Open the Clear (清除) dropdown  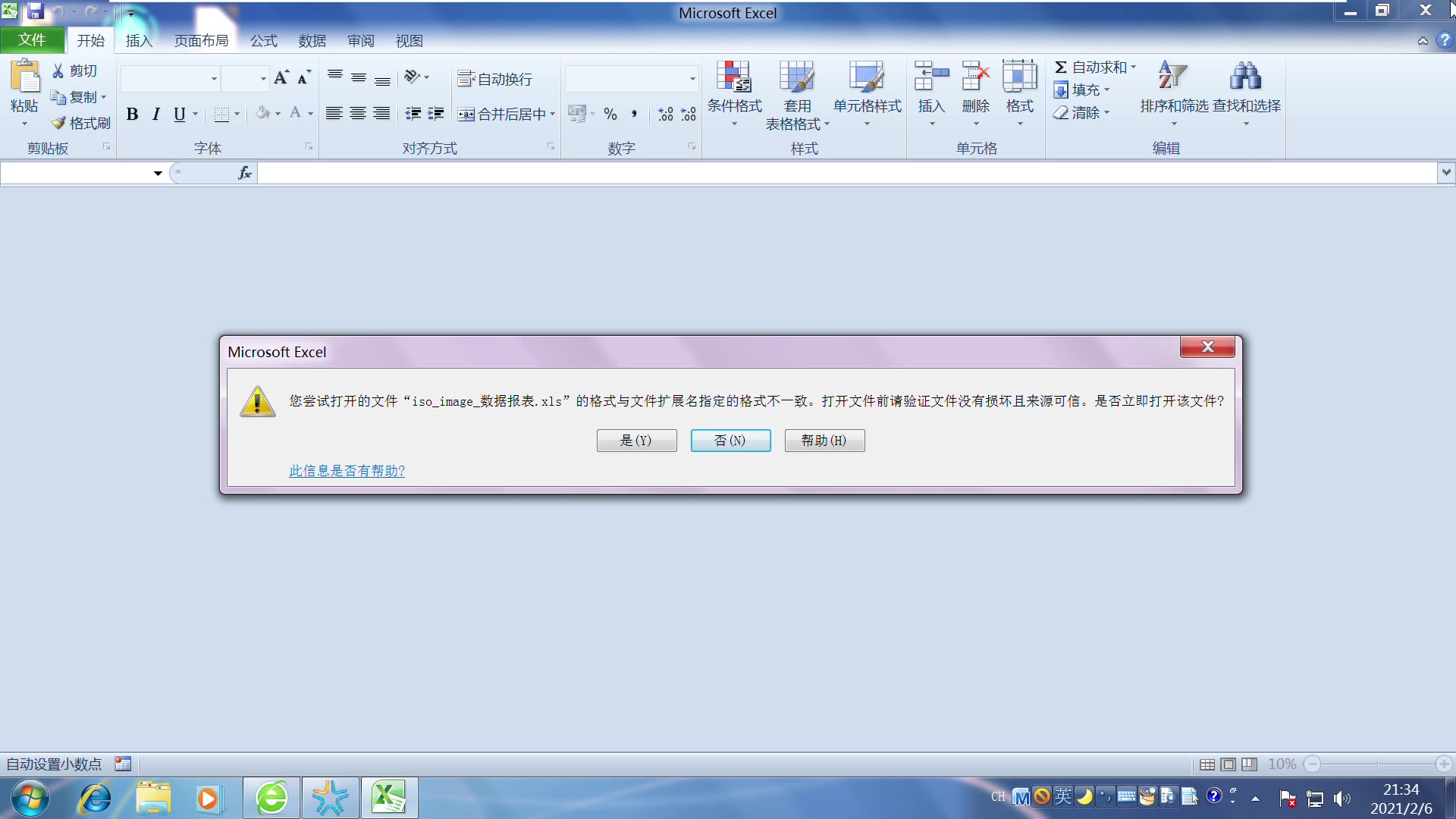pos(1081,113)
